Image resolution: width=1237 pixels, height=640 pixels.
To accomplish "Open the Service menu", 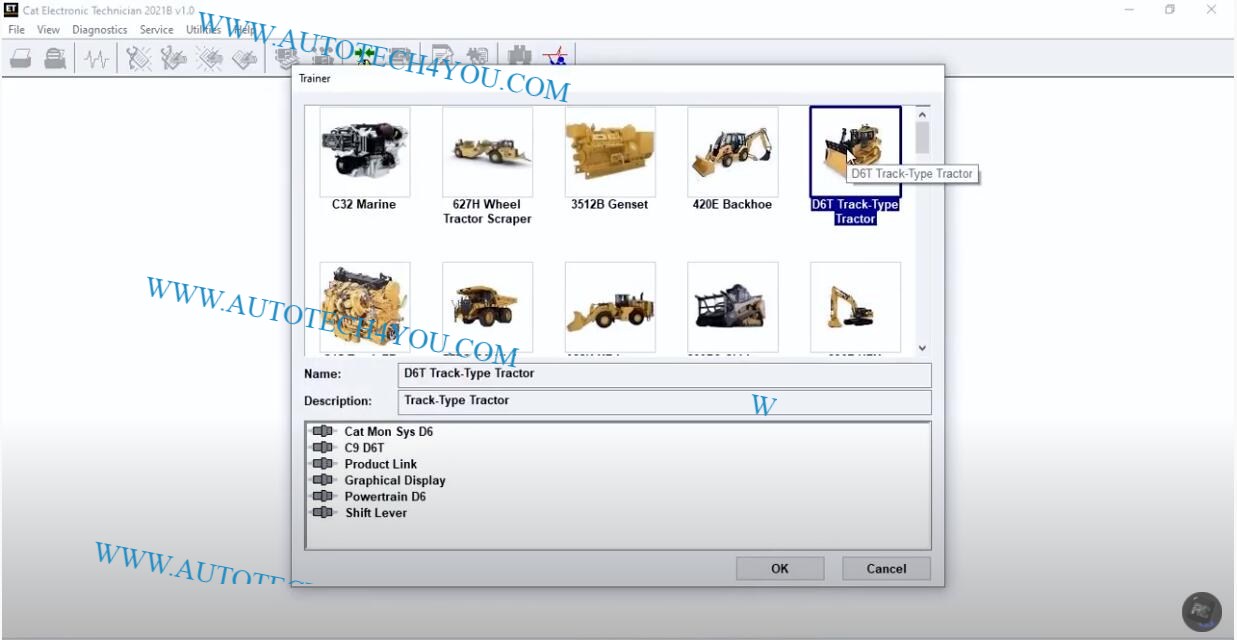I will (156, 30).
